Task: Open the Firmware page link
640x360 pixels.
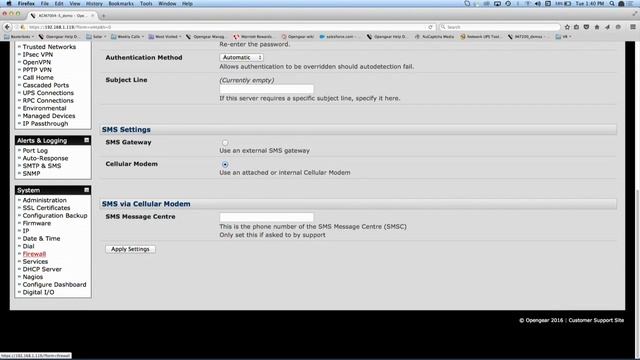Action: click(x=37, y=223)
